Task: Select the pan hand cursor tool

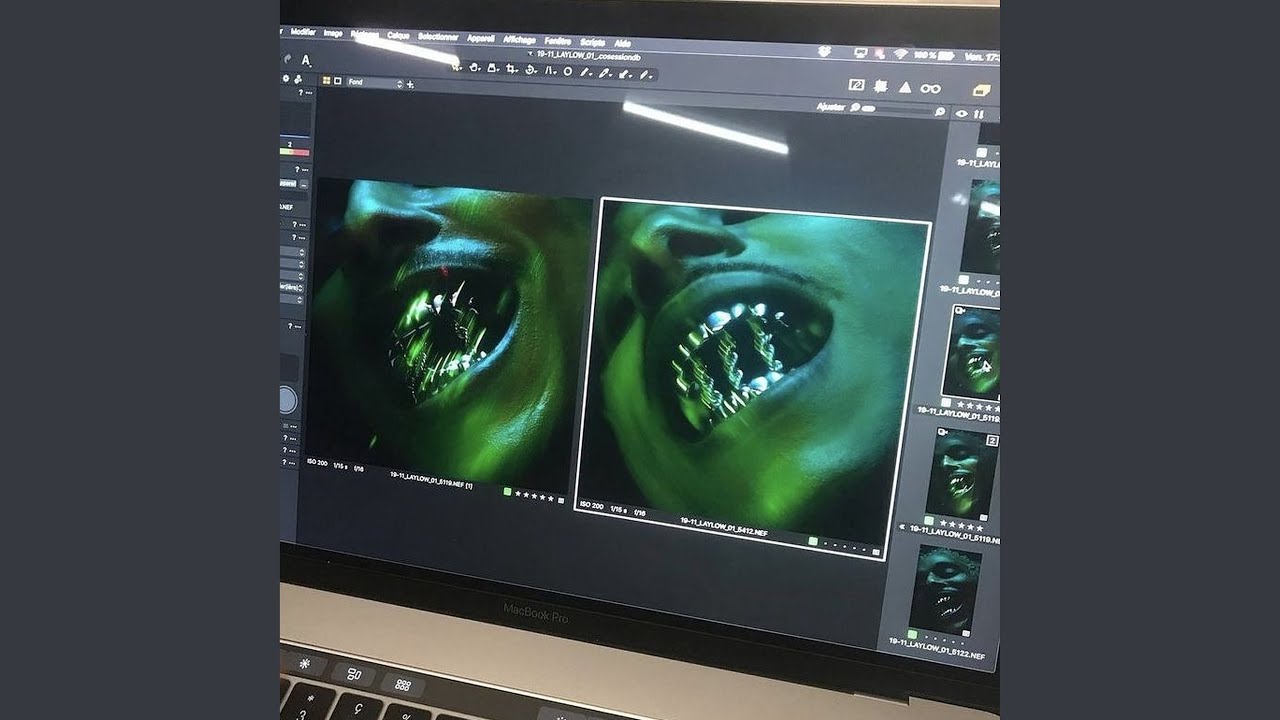Action: (x=474, y=67)
